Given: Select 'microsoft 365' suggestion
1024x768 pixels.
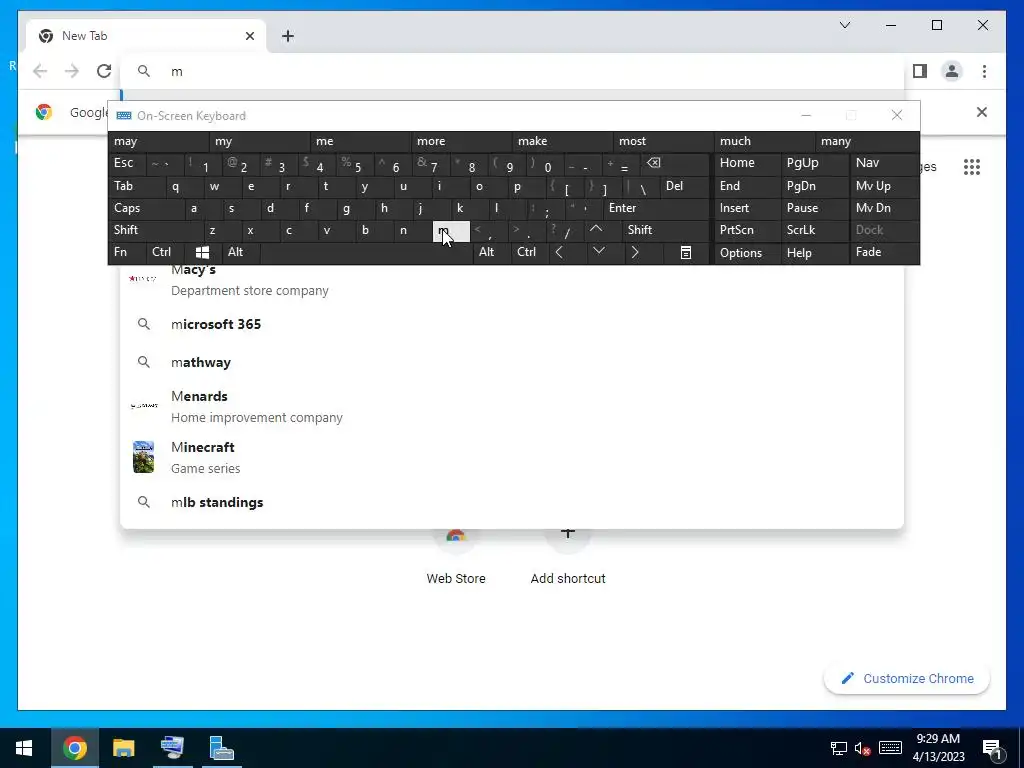Looking at the screenshot, I should pos(512,324).
